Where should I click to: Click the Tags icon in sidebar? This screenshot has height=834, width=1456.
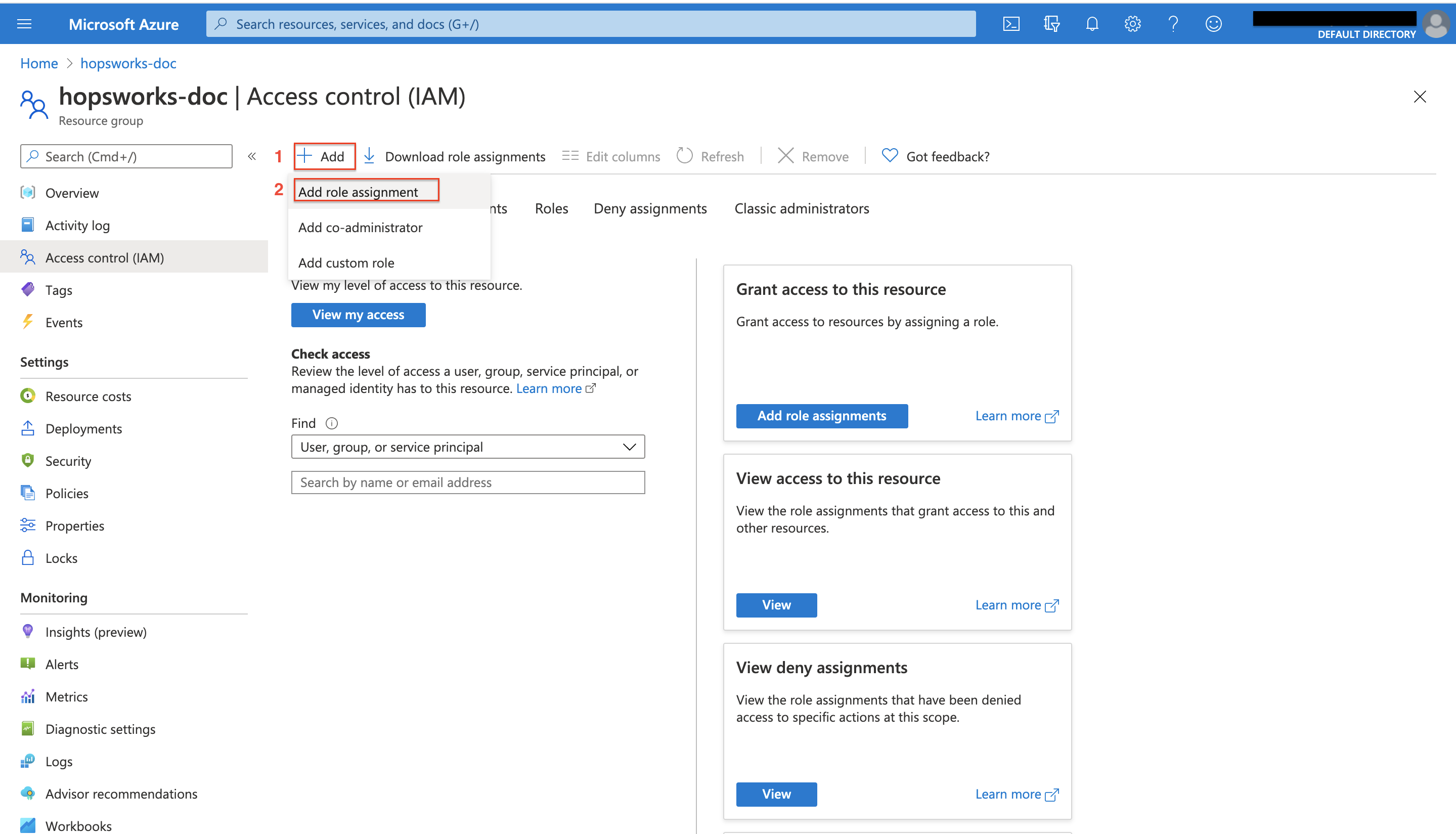[28, 289]
